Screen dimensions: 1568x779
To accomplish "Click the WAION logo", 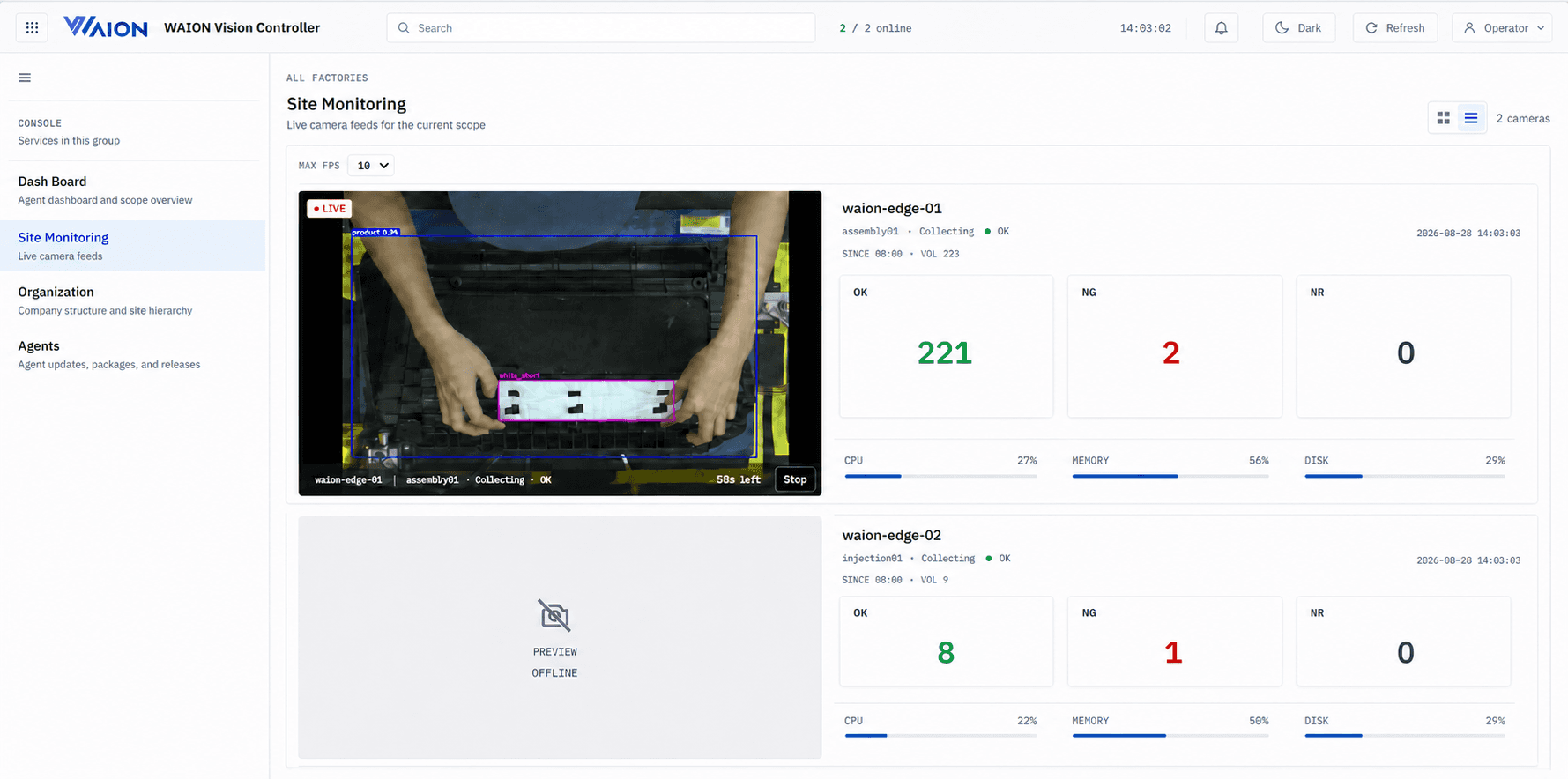I will pyautogui.click(x=106, y=27).
